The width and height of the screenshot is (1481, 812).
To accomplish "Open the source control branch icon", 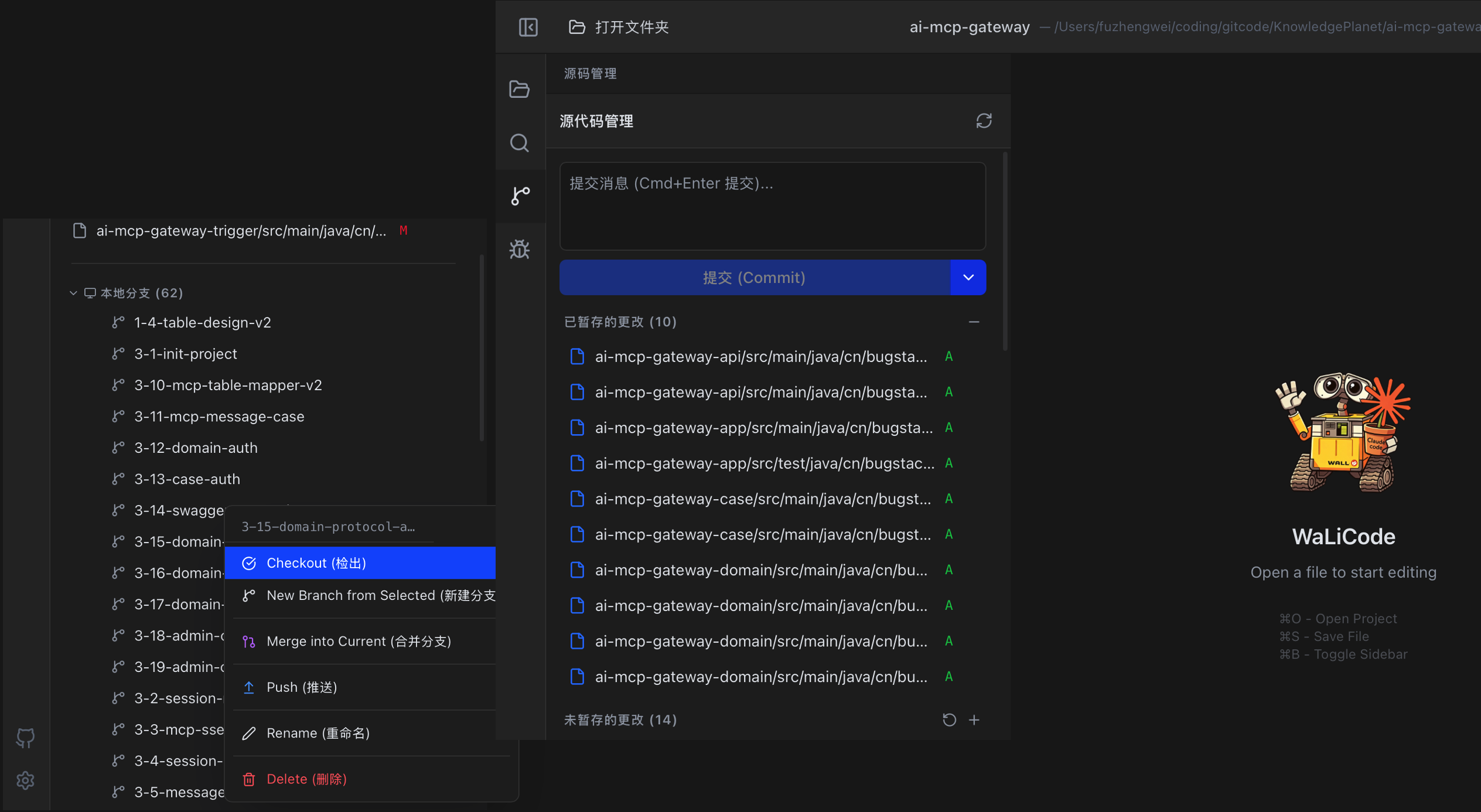I will point(520,196).
